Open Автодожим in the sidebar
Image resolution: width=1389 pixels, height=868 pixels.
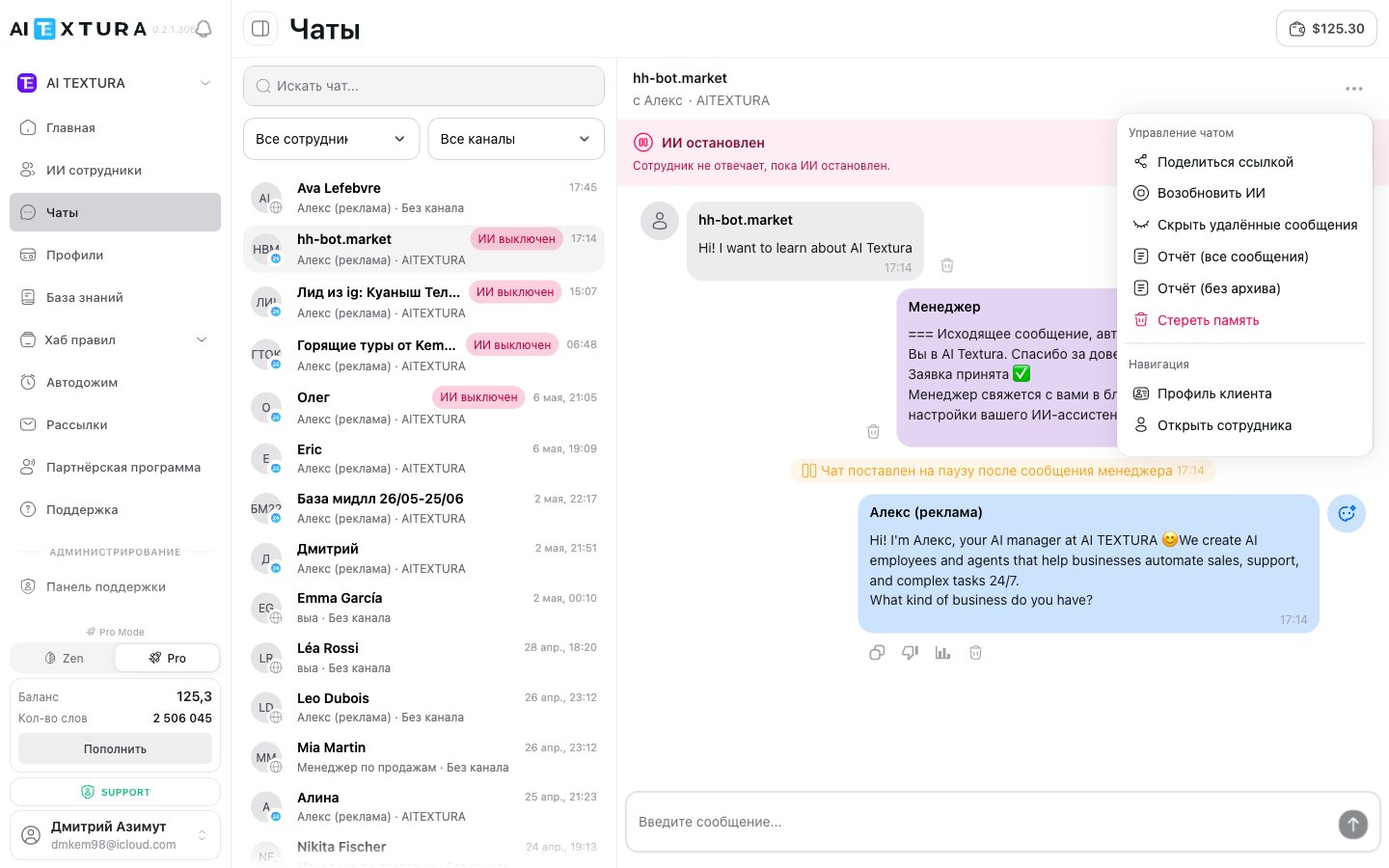pos(115,382)
